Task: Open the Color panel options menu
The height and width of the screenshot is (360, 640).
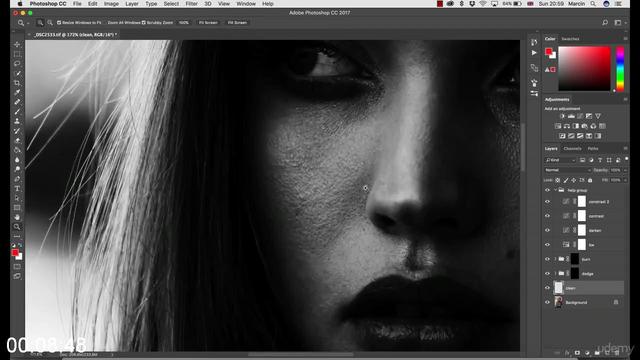Action: [625, 39]
